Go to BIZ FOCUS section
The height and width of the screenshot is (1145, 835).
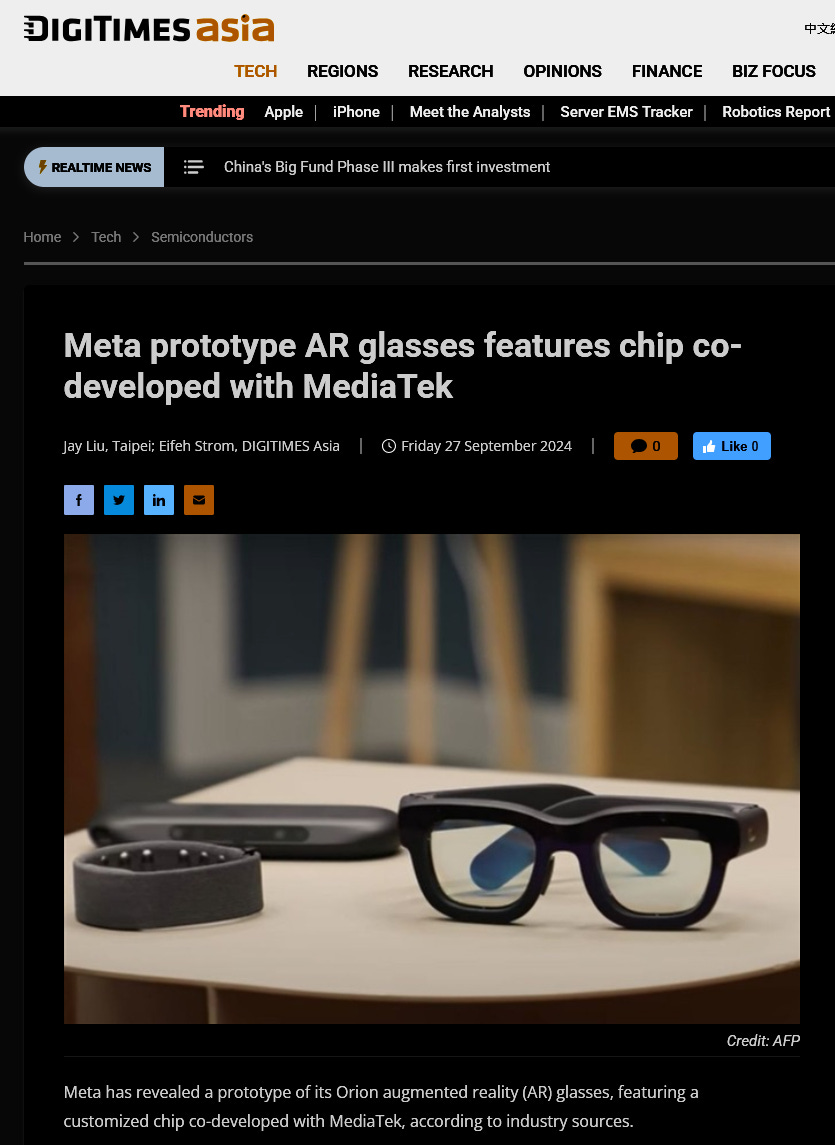point(774,71)
